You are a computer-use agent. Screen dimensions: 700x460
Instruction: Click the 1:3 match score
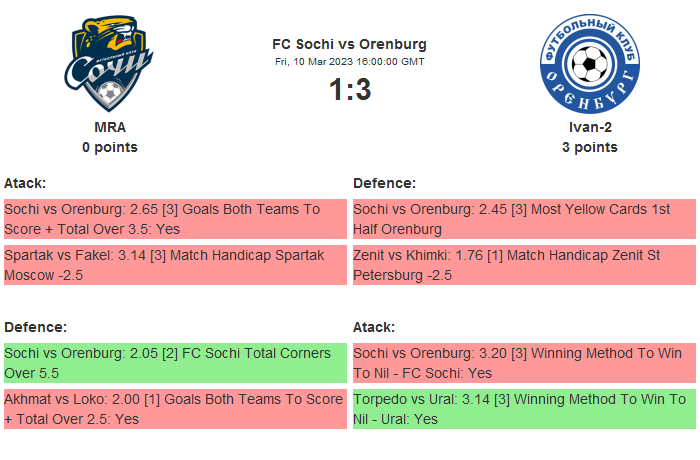click(x=349, y=90)
